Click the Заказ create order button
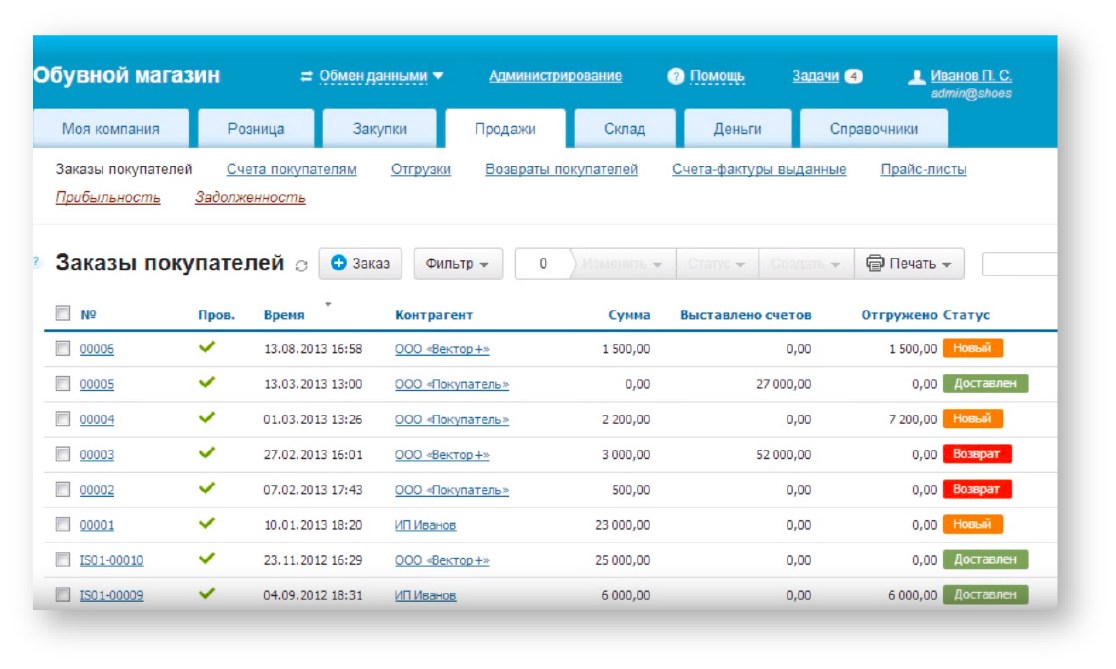Image resolution: width=1116 pixels, height=669 pixels. [x=360, y=263]
